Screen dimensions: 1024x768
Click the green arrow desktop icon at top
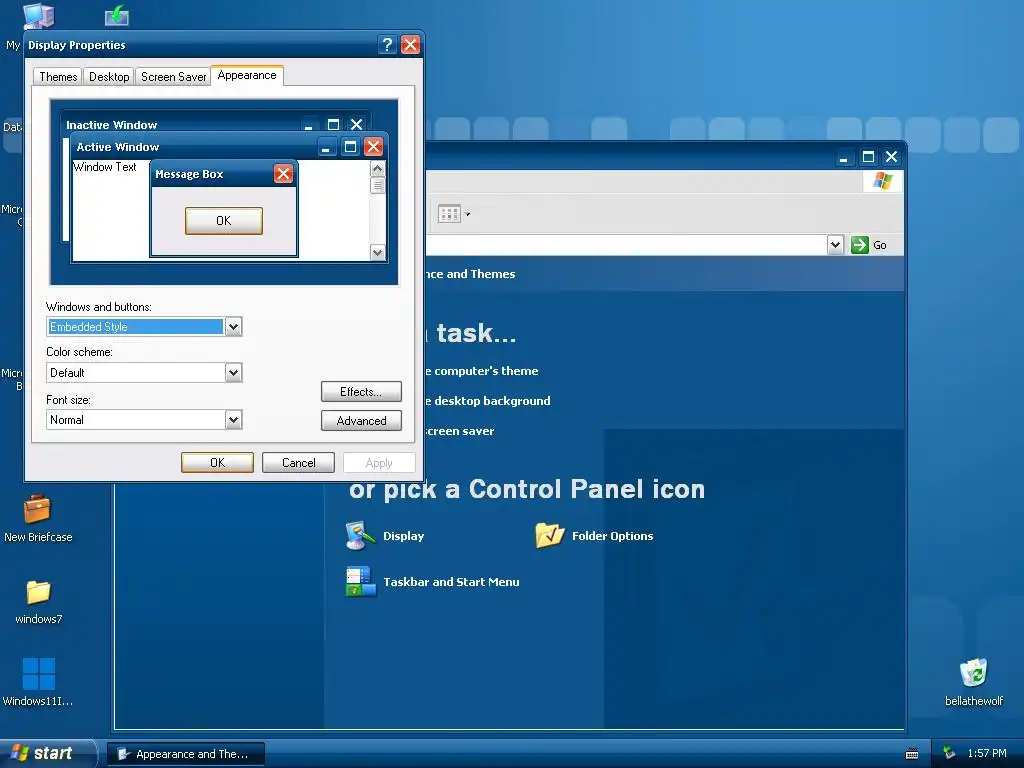(117, 14)
